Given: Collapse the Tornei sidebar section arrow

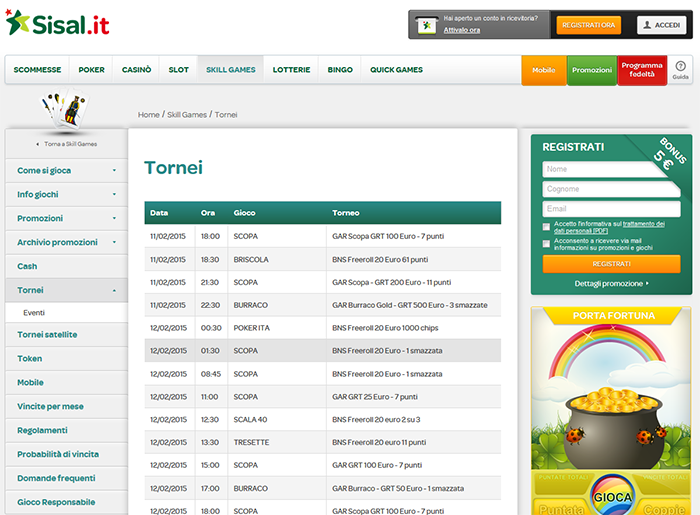Looking at the screenshot, I should (114, 291).
